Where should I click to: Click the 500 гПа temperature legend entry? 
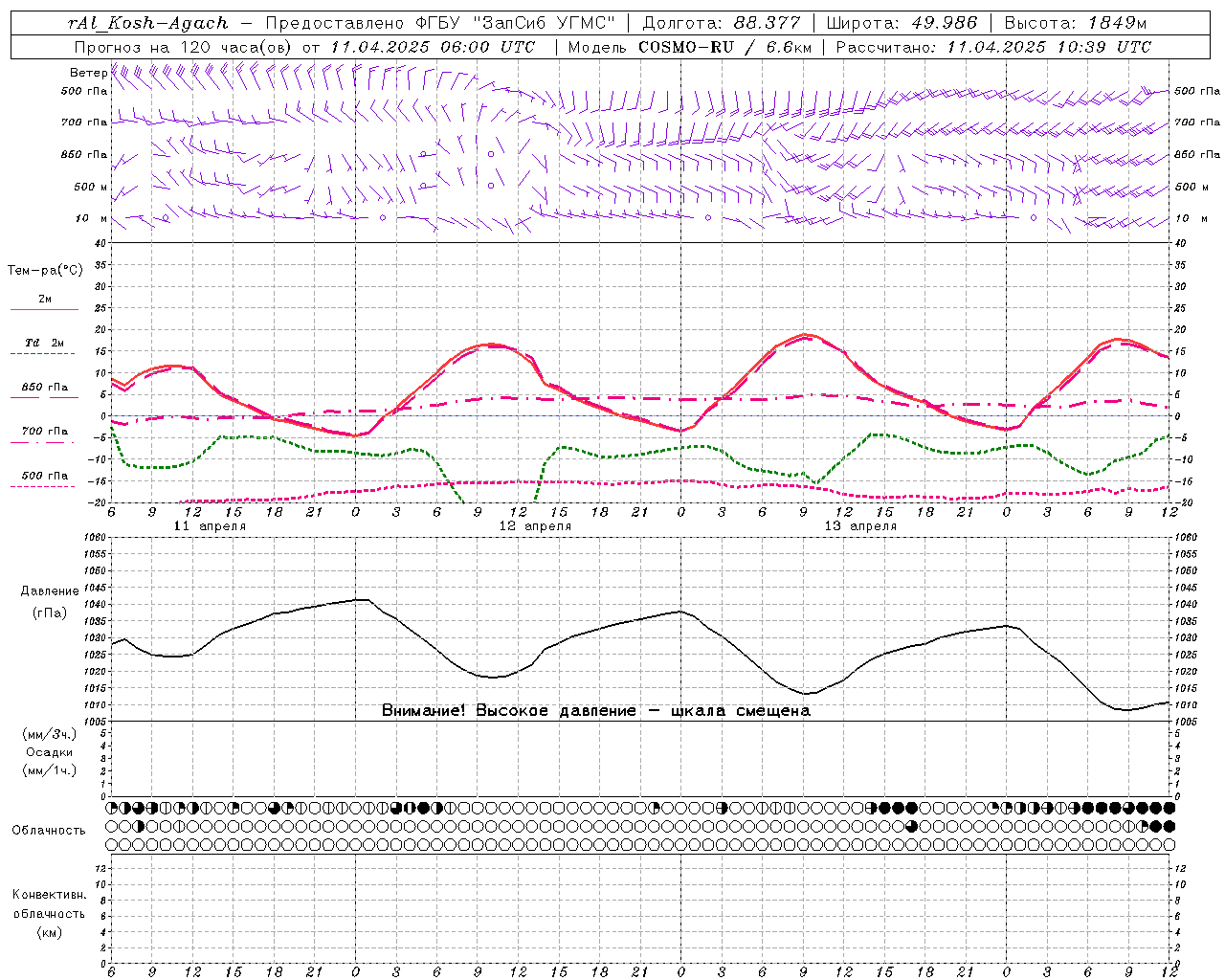pos(45,476)
